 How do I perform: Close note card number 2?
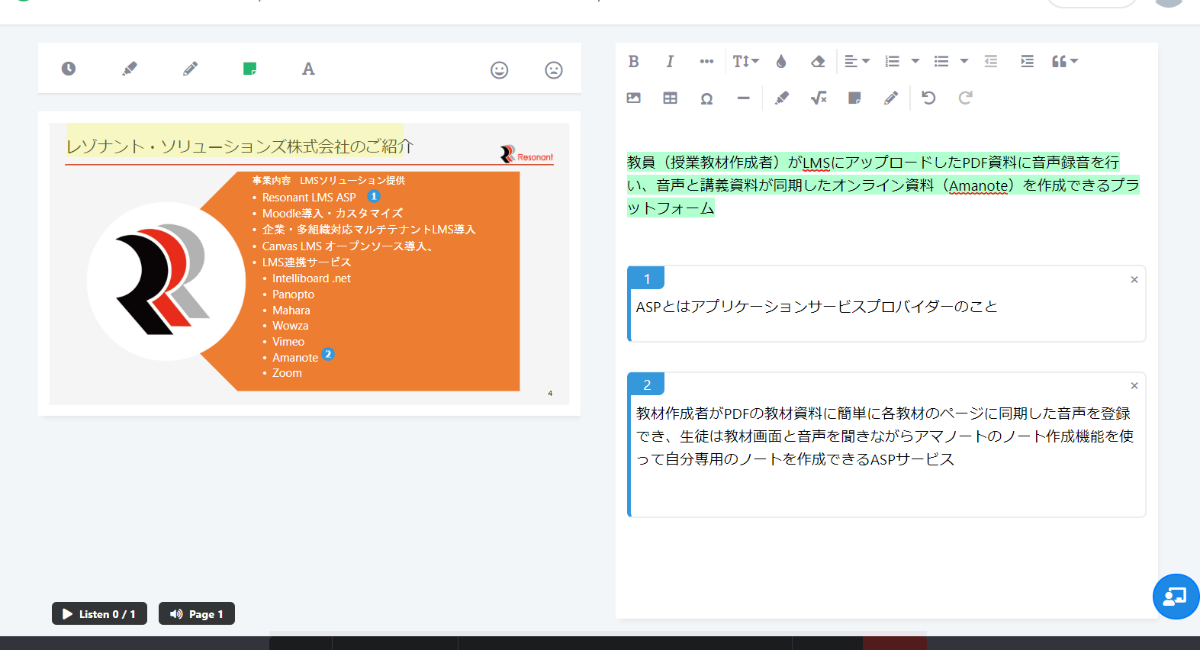point(1134,386)
